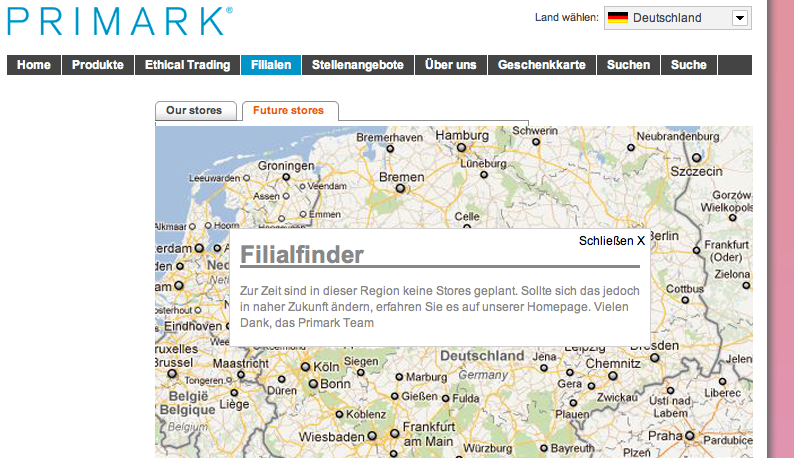Click the Schwerin map marker
The height and width of the screenshot is (458, 794).
click(x=536, y=142)
